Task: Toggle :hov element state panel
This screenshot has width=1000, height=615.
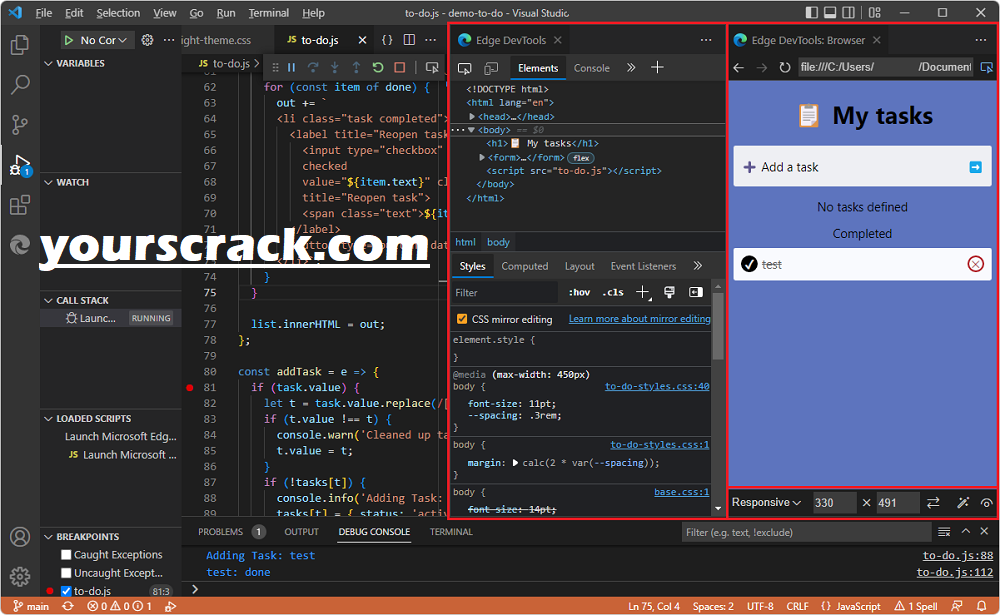Action: pyautogui.click(x=579, y=292)
